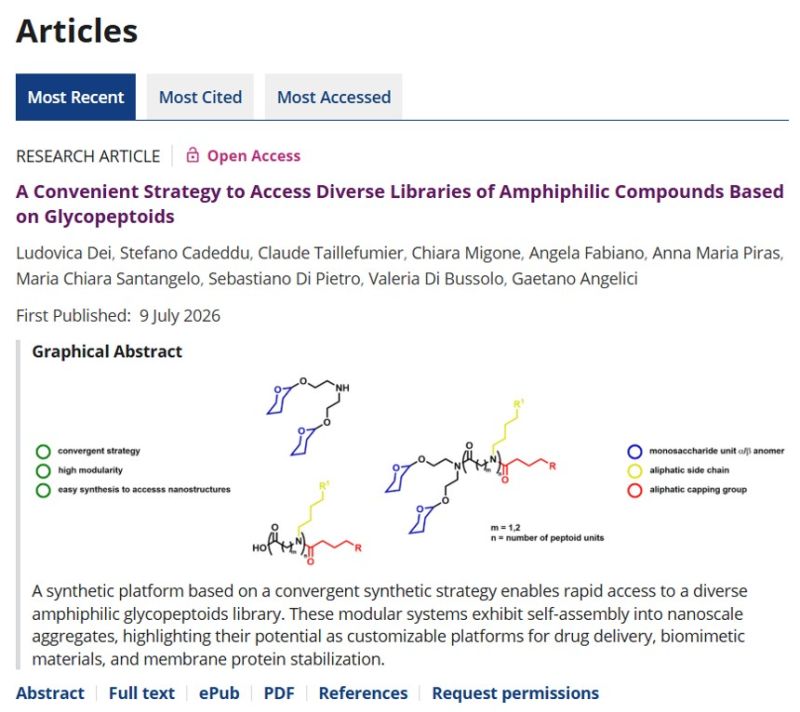This screenshot has width=800, height=712.
Task: Click the green high modularity circle
Action: tap(43, 471)
